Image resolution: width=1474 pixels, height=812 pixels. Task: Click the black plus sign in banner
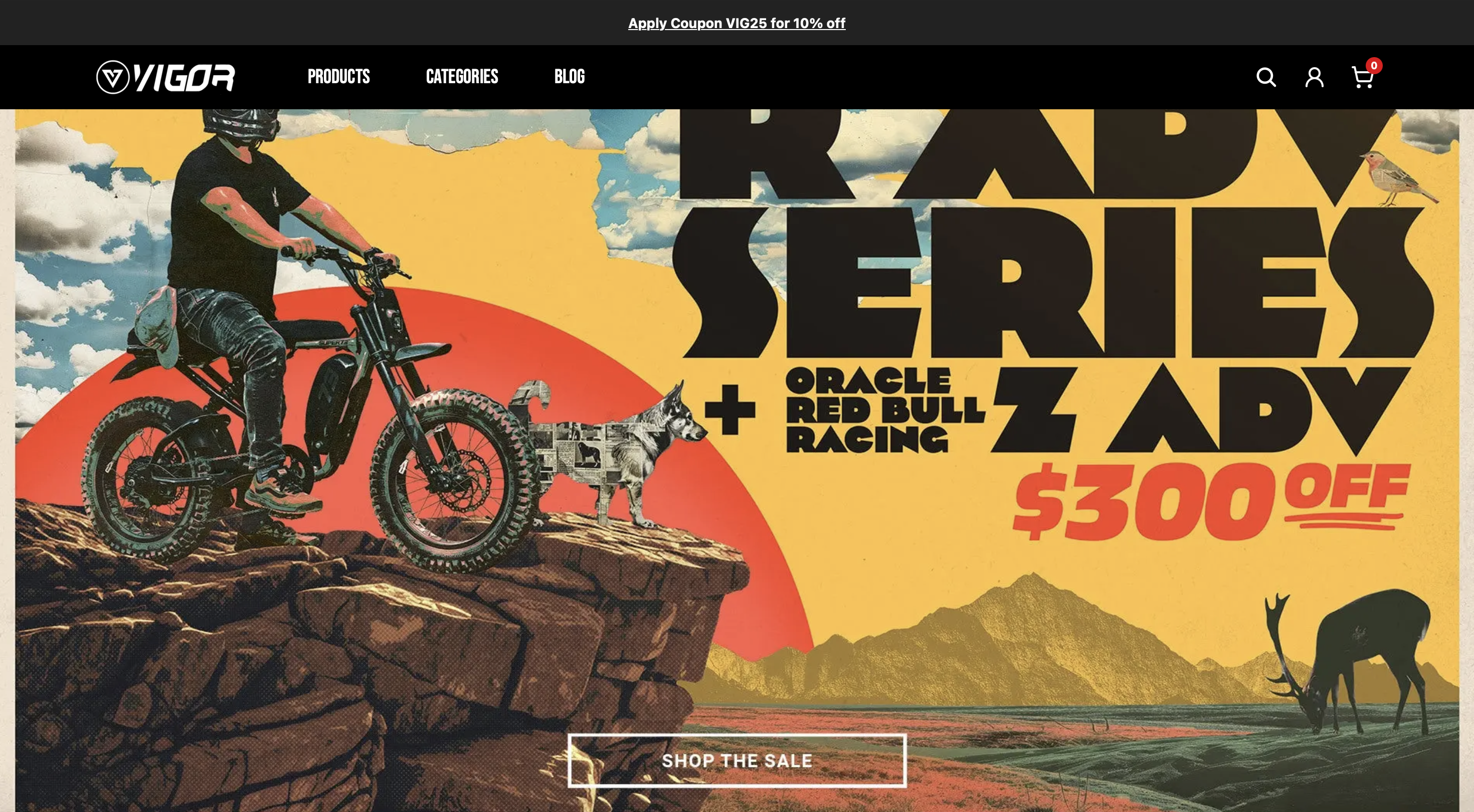729,410
